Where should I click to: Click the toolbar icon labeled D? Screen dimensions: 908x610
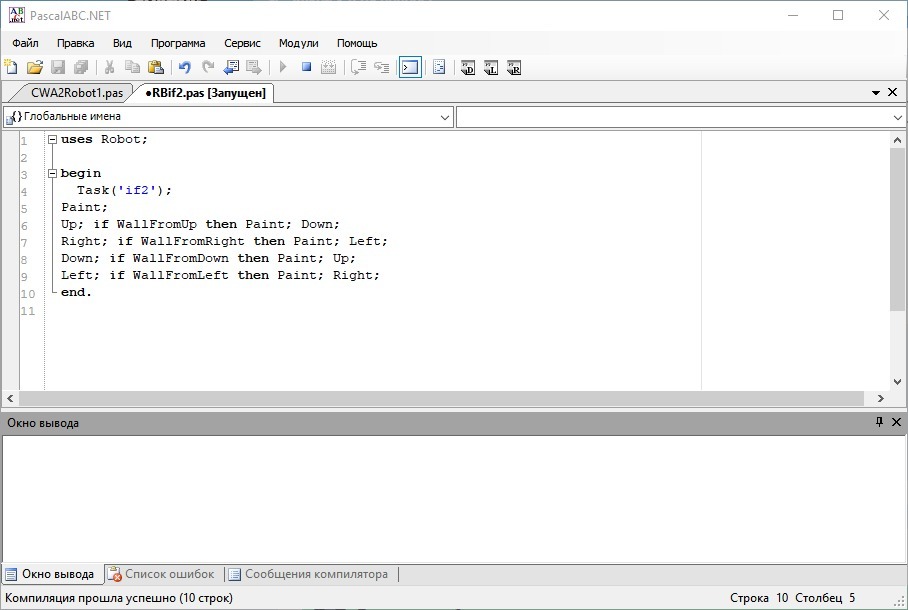(467, 68)
